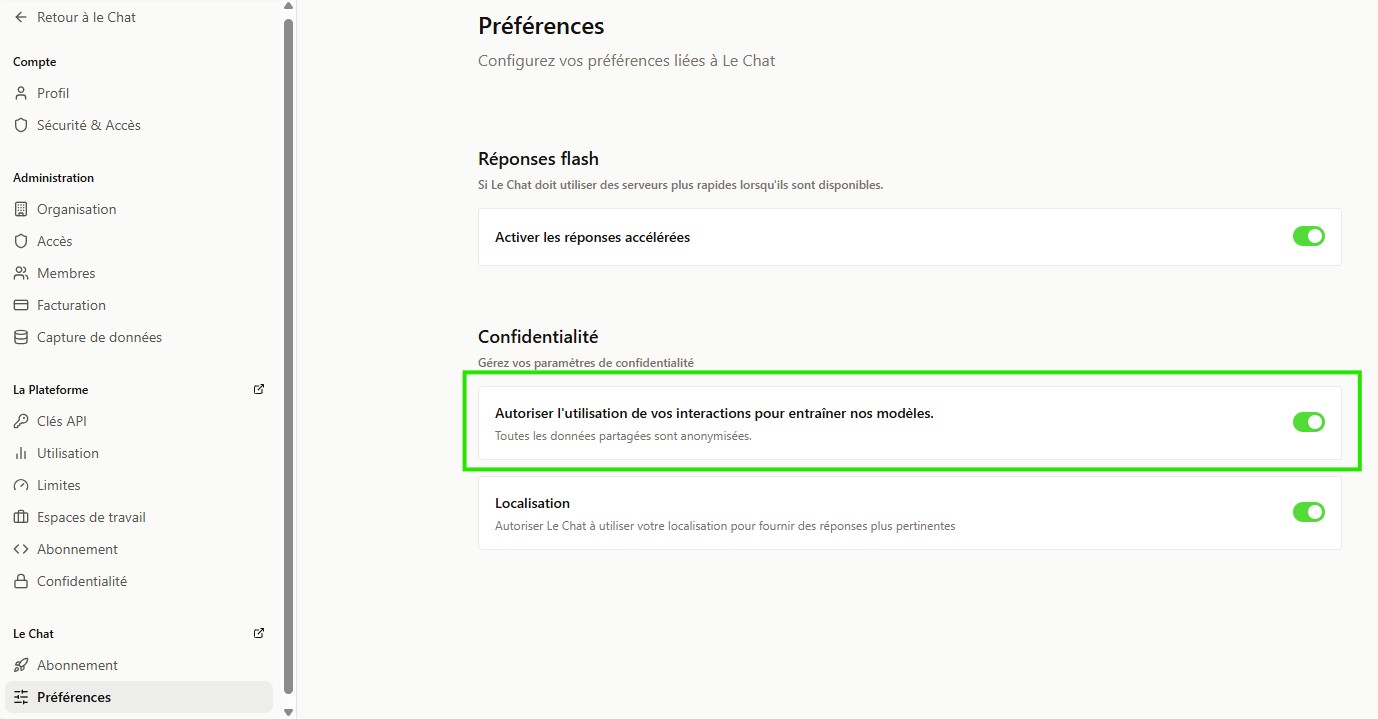Click the gauge icon for Limites
Viewport: 1378px width, 719px height.
(21, 485)
